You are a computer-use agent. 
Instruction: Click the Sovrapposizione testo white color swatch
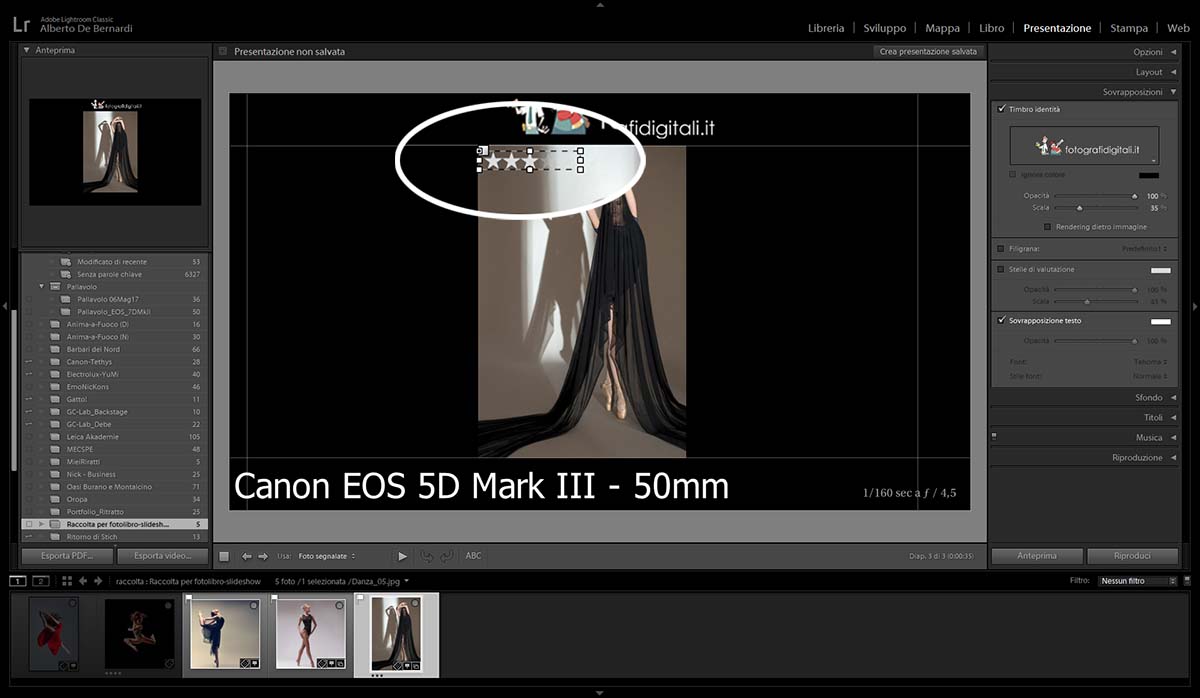coord(1160,321)
